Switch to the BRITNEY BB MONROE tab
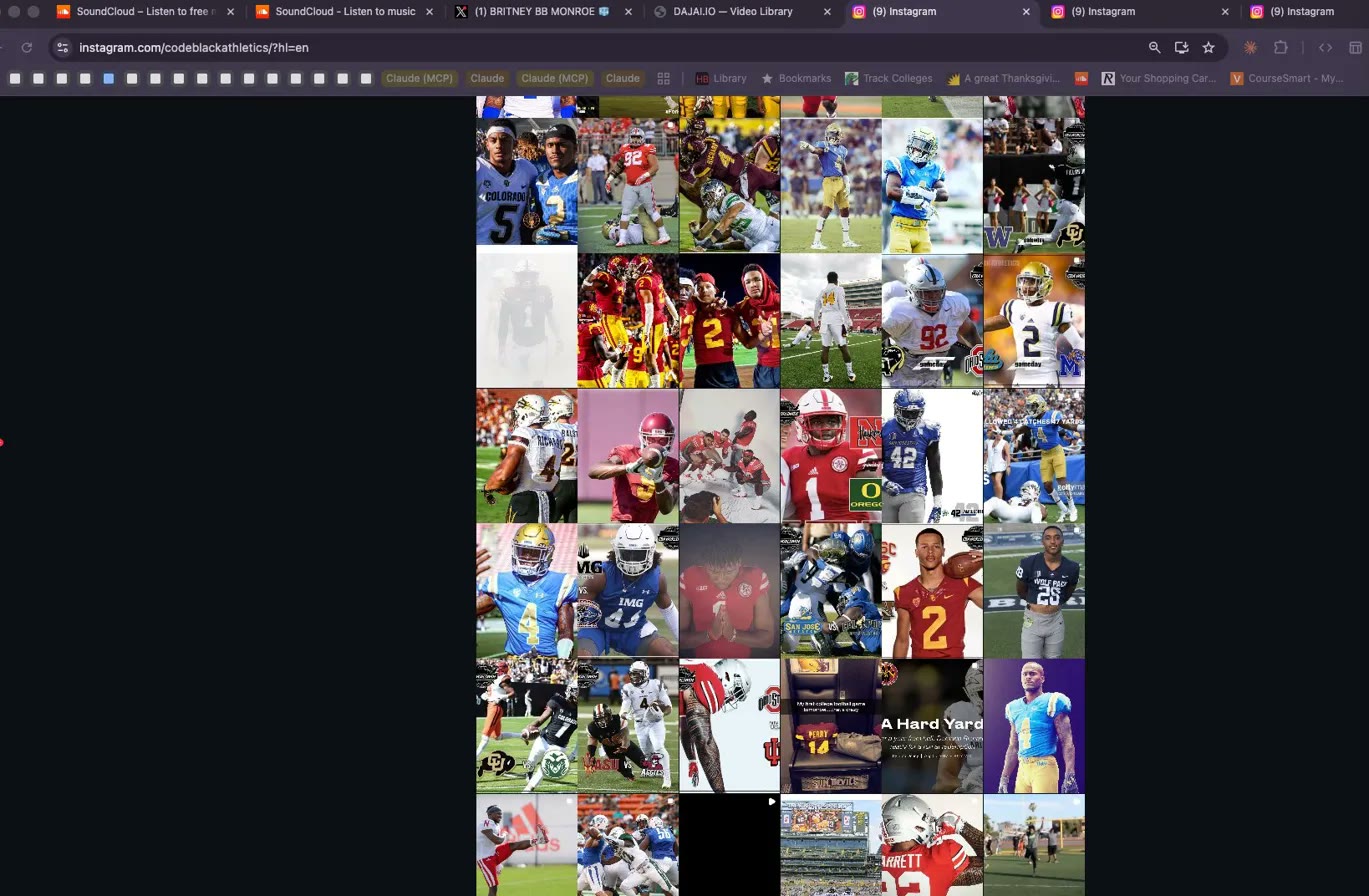 (x=540, y=12)
